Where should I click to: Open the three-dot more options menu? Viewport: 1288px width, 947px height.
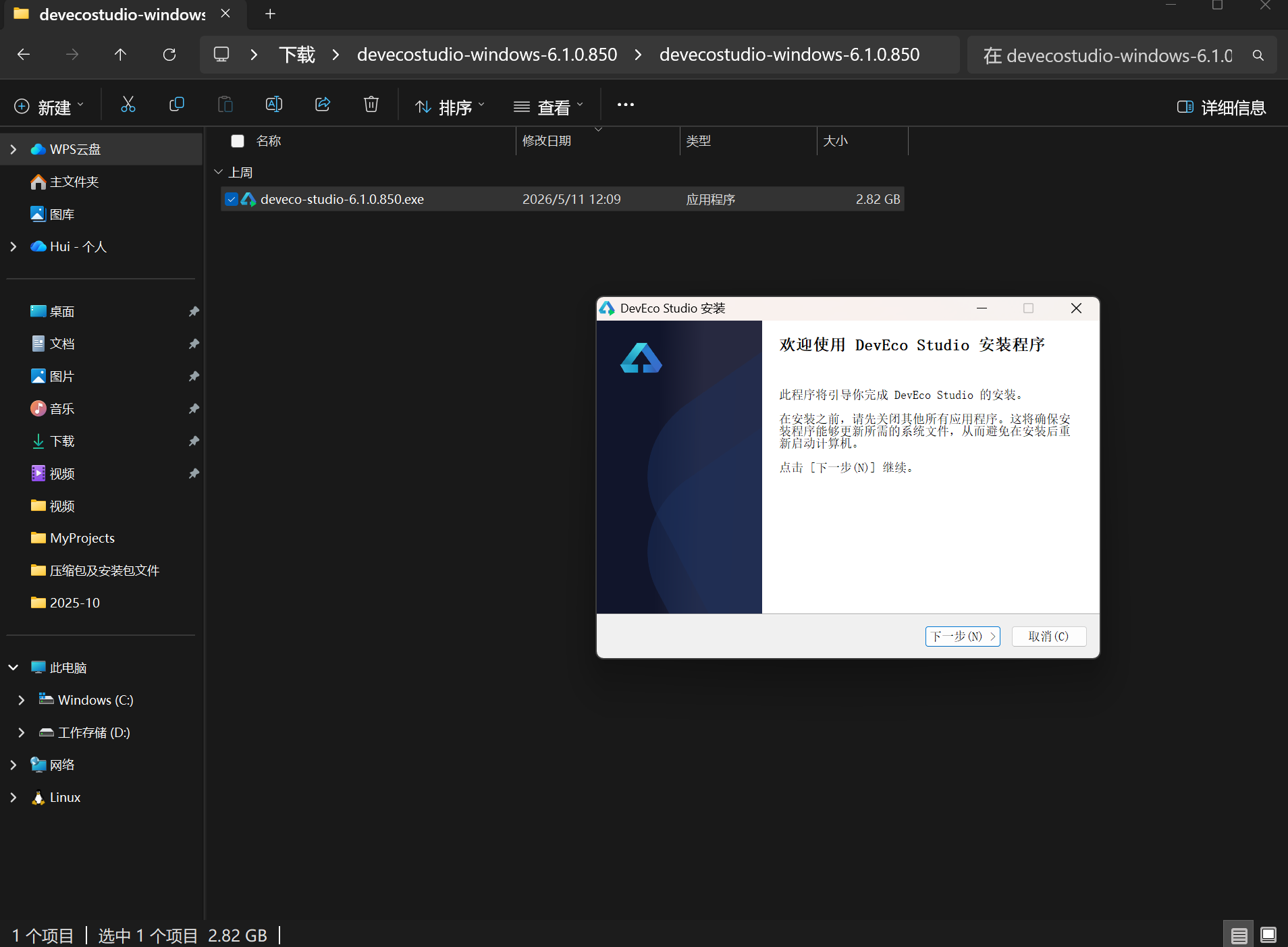625,105
